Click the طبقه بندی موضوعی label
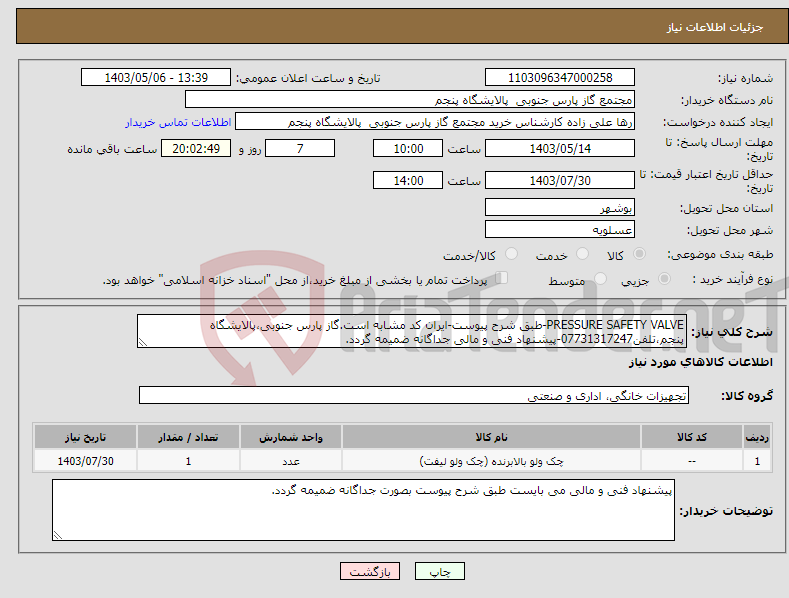789x598 pixels. click(x=720, y=255)
